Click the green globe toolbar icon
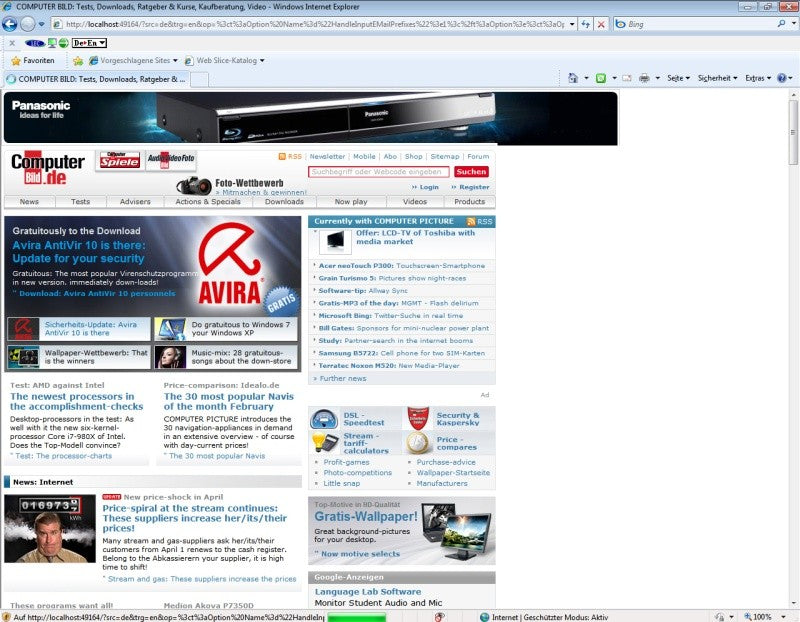The image size is (800, 622). pos(63,43)
